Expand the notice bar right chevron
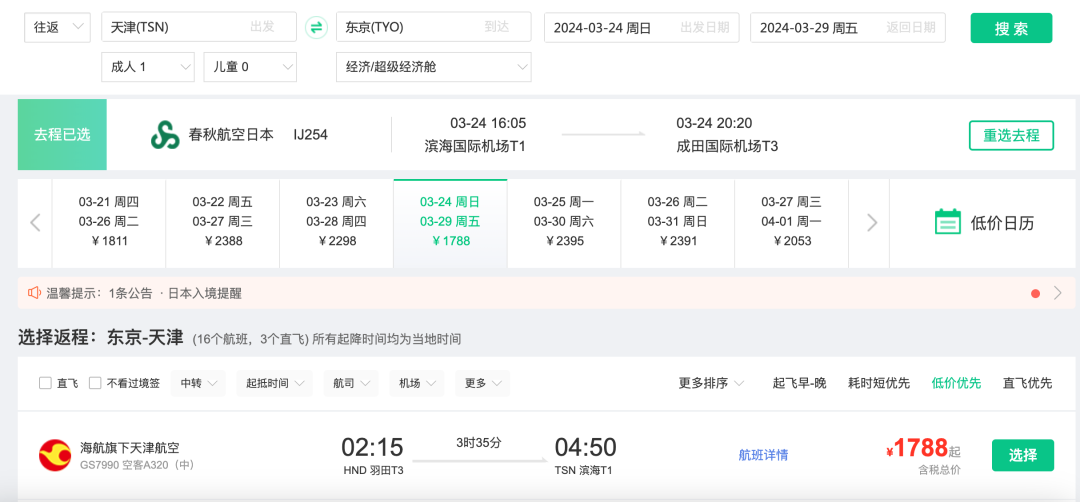This screenshot has height=502, width=1080. tap(1058, 293)
